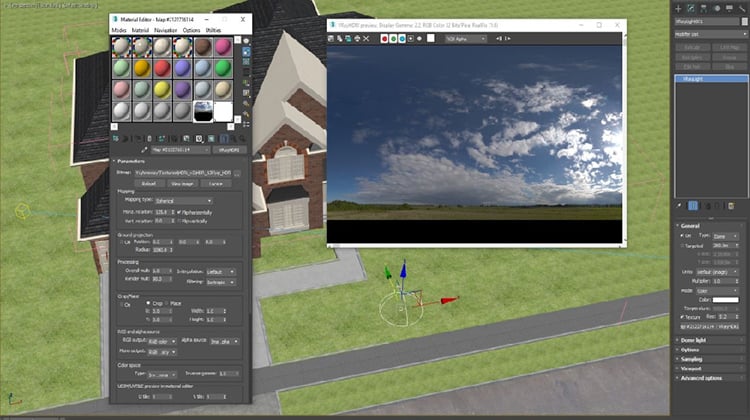The width and height of the screenshot is (750, 420).
Task: Toggle the blue channel in VRayHDRI preview
Action: [x=402, y=38]
